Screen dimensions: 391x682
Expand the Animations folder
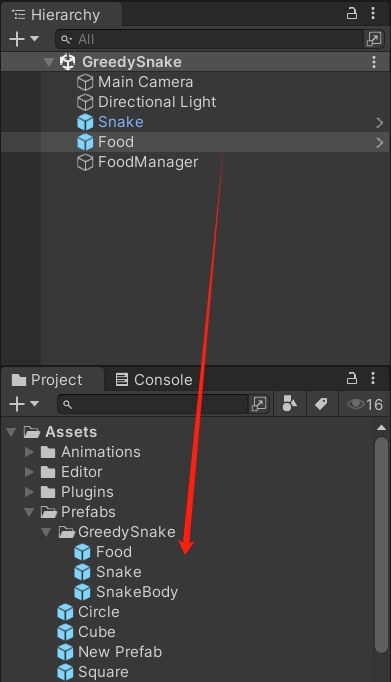coord(29,452)
